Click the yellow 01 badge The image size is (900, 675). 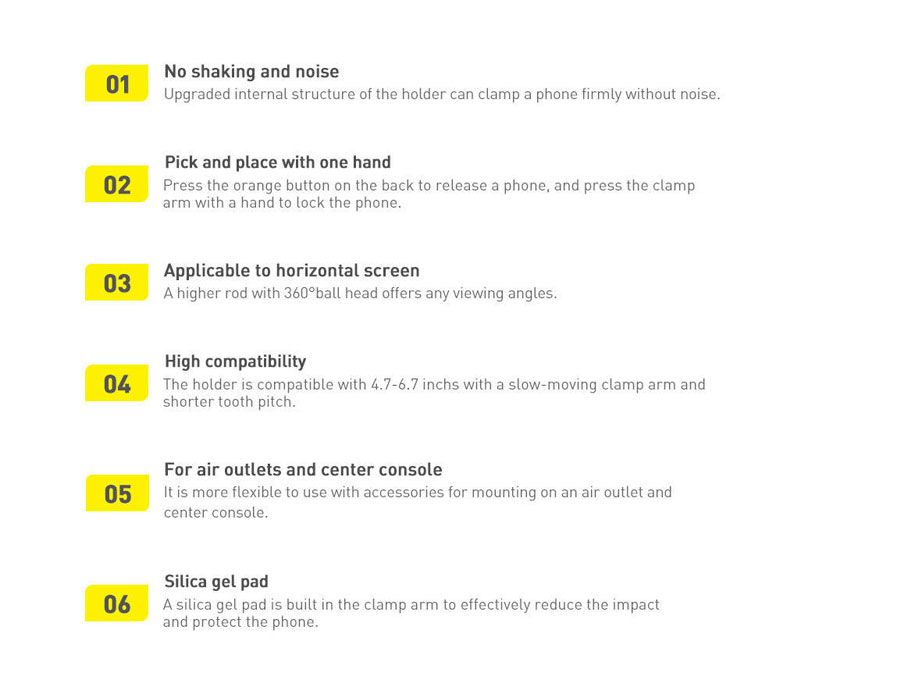(117, 83)
